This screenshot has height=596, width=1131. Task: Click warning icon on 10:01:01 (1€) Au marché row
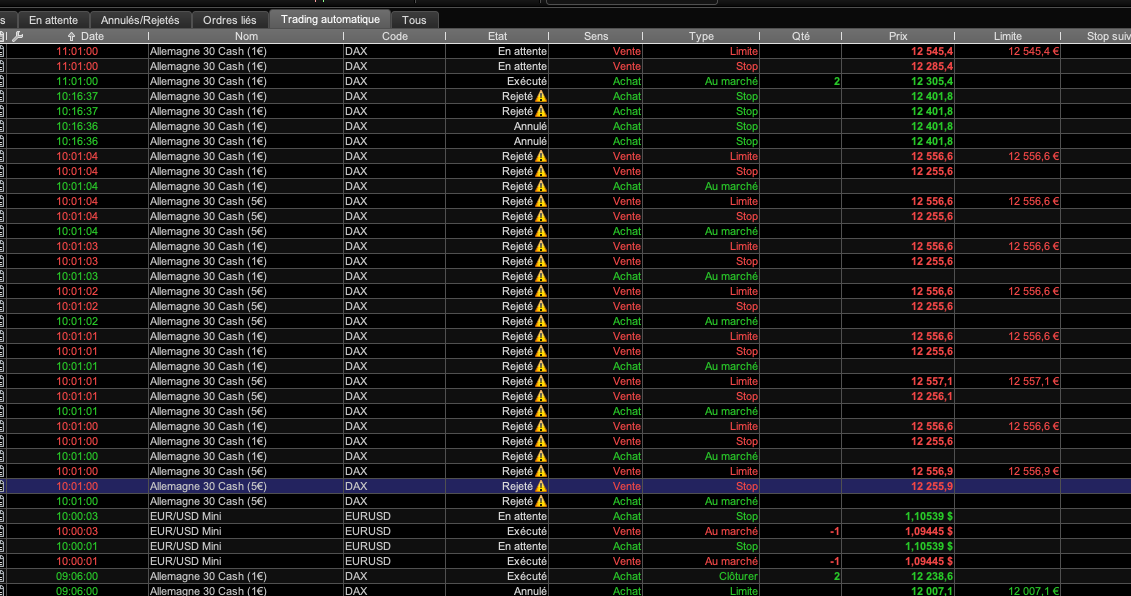tap(541, 366)
